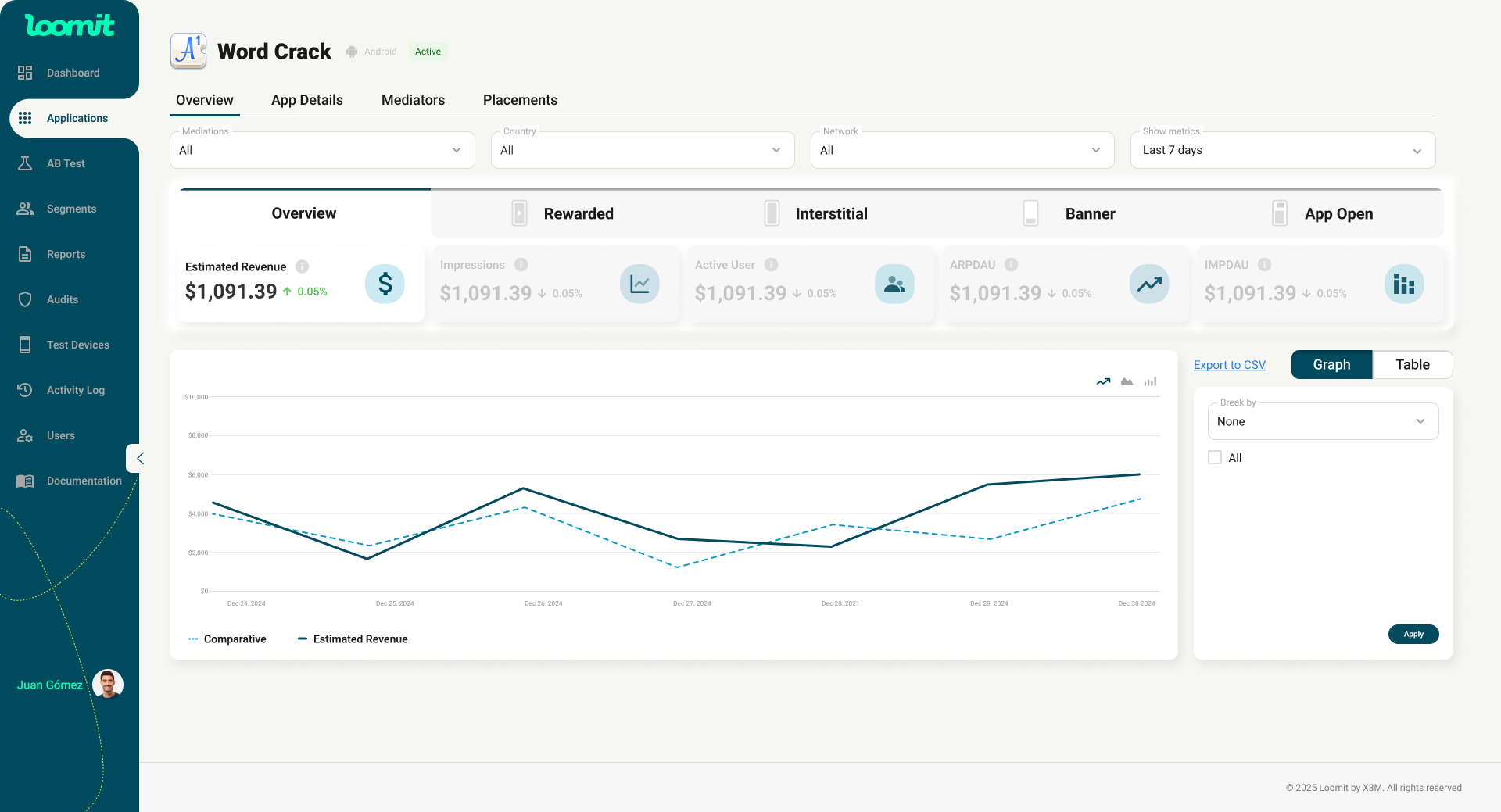Image resolution: width=1501 pixels, height=812 pixels.
Task: Click the Word Crack app icon
Action: 188,52
